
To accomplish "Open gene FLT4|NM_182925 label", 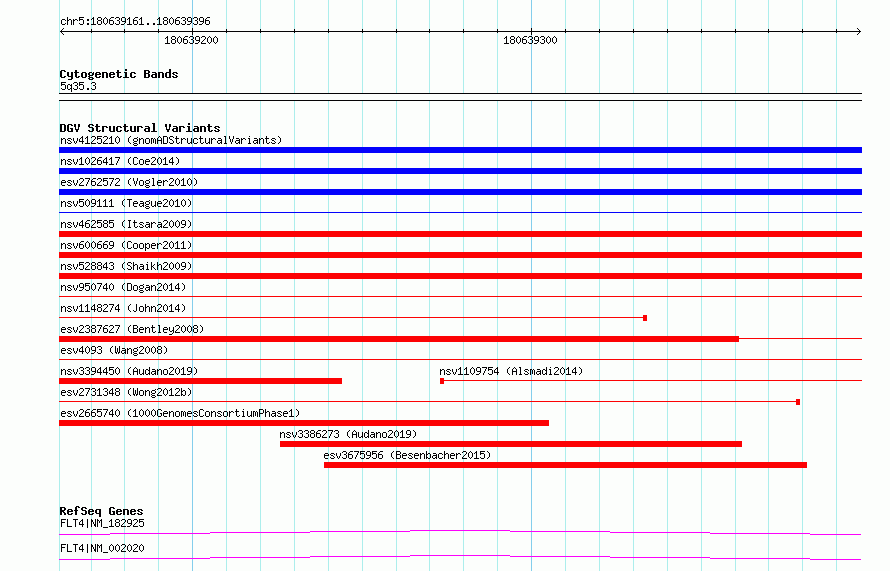I will (x=102, y=523).
